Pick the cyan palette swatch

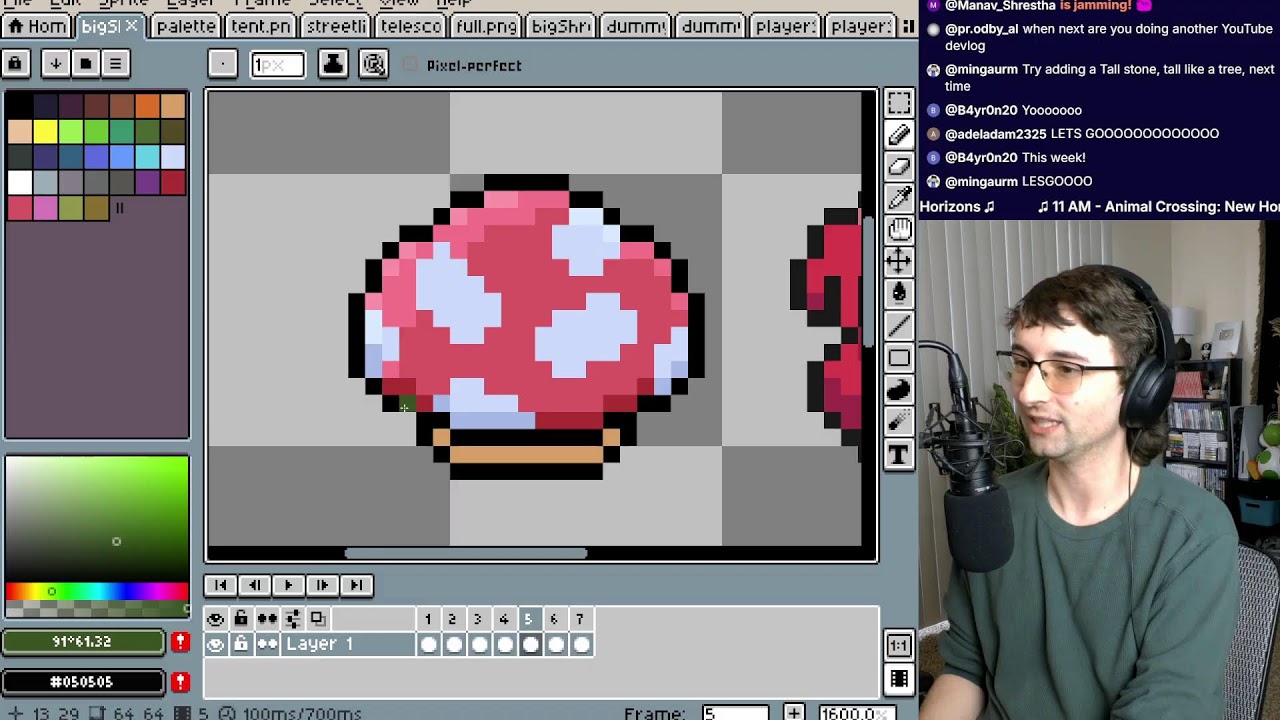pyautogui.click(x=147, y=157)
